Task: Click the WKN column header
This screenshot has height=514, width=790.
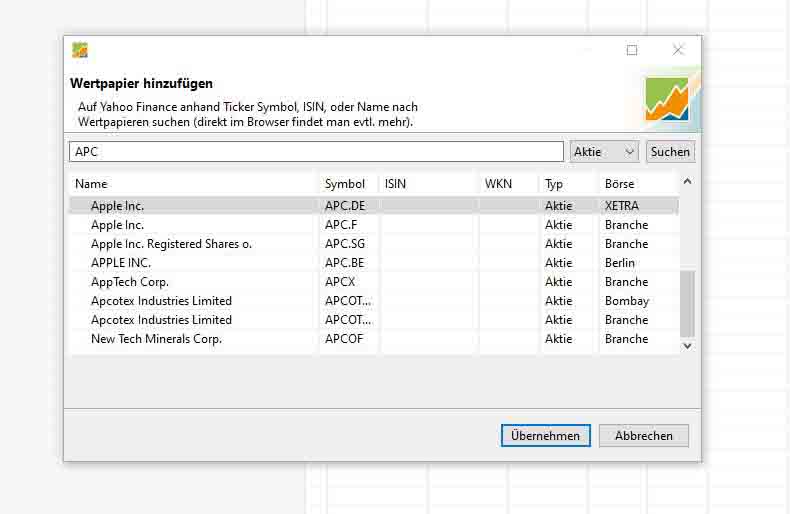Action: (x=509, y=184)
